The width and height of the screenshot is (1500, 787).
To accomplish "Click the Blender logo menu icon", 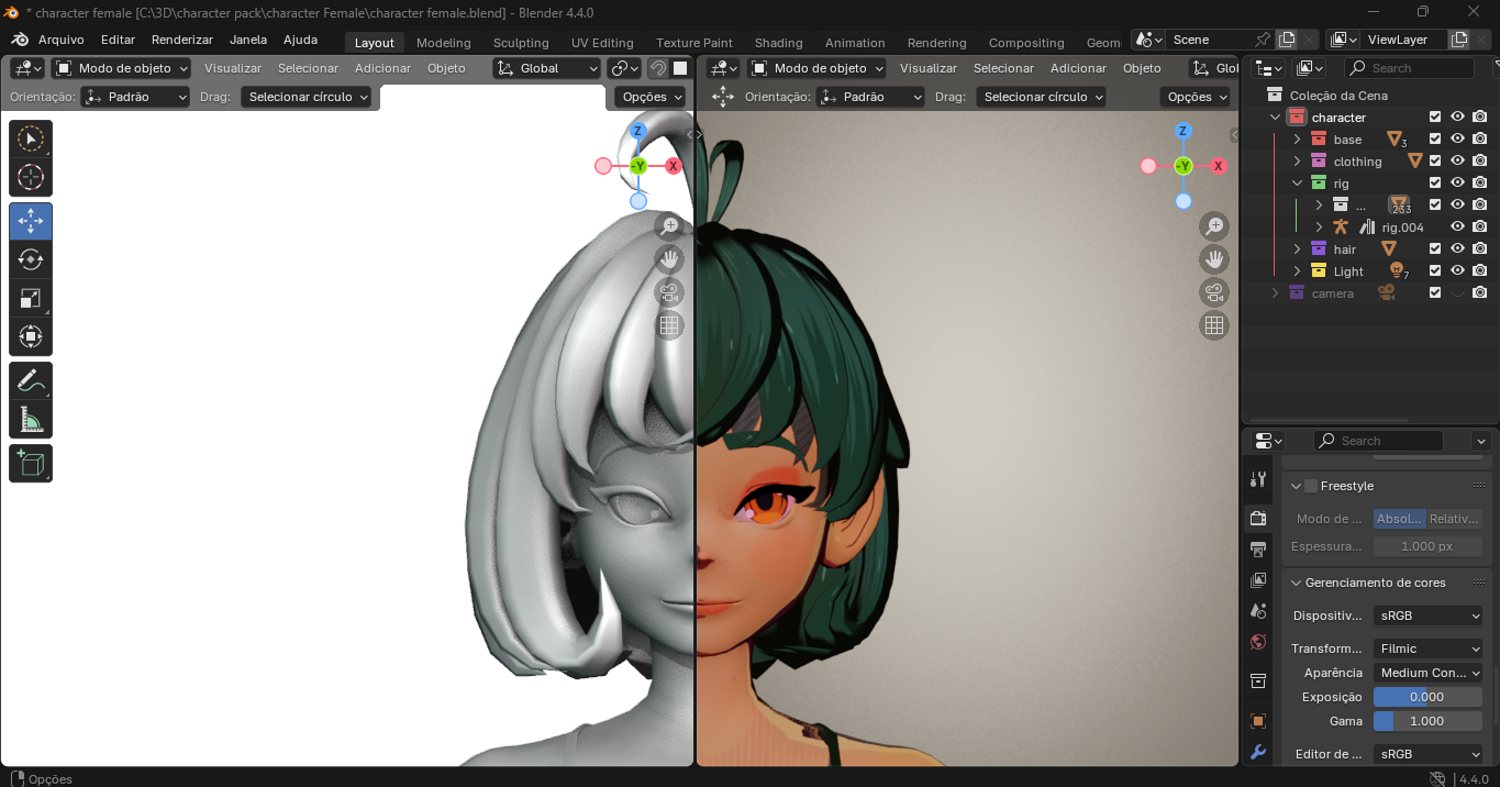I will (20, 40).
